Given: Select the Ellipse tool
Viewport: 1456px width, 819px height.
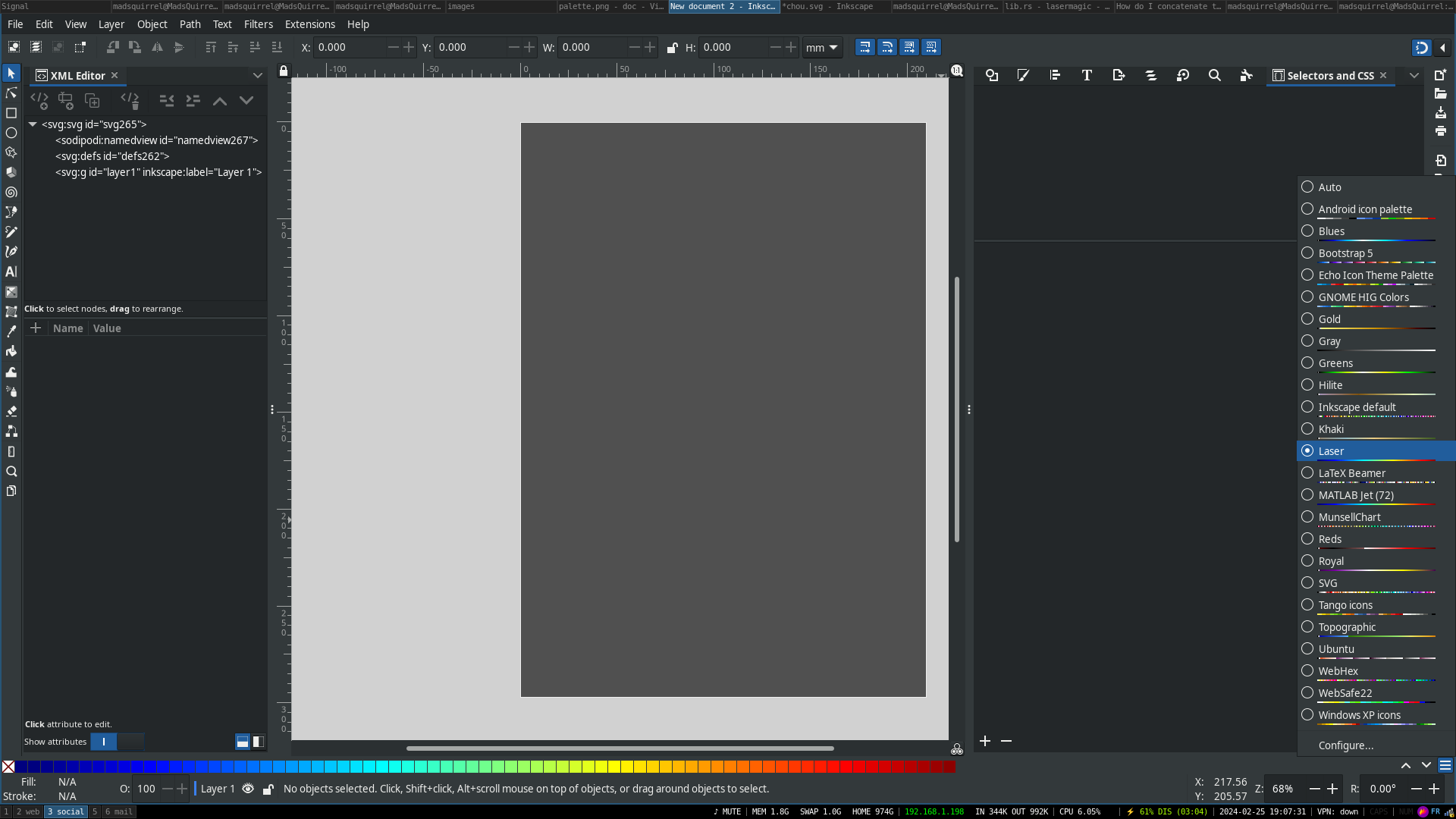Looking at the screenshot, I should (11, 133).
